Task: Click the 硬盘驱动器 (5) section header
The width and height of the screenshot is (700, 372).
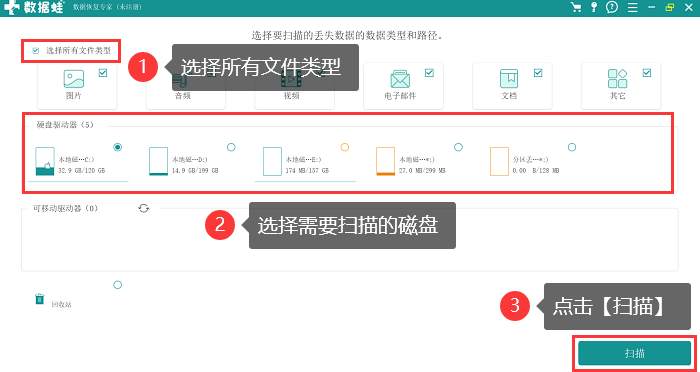Action: tap(65, 125)
